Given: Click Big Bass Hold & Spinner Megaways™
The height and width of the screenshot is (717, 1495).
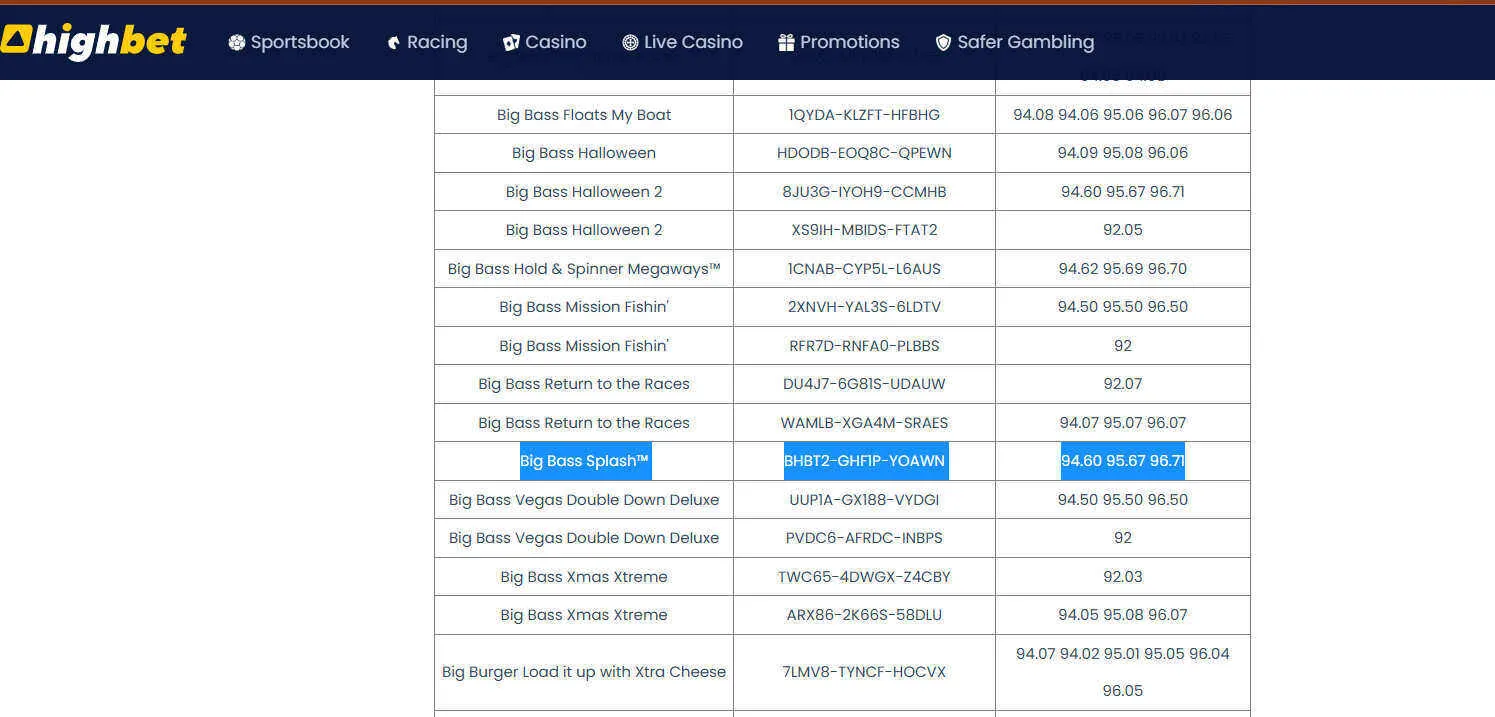Looking at the screenshot, I should [x=584, y=269].
